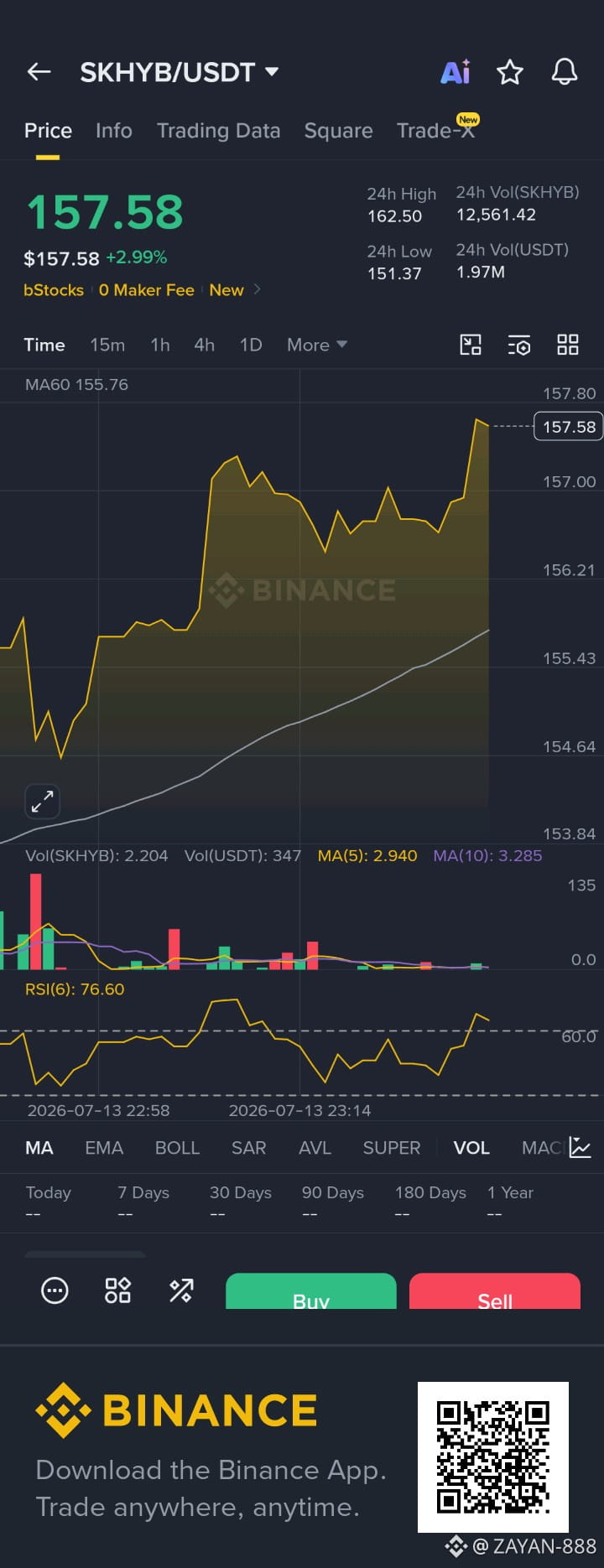604x1568 pixels.
Task: Tap the 2026-07-13 23:14 time axis label
Action: [x=299, y=1110]
